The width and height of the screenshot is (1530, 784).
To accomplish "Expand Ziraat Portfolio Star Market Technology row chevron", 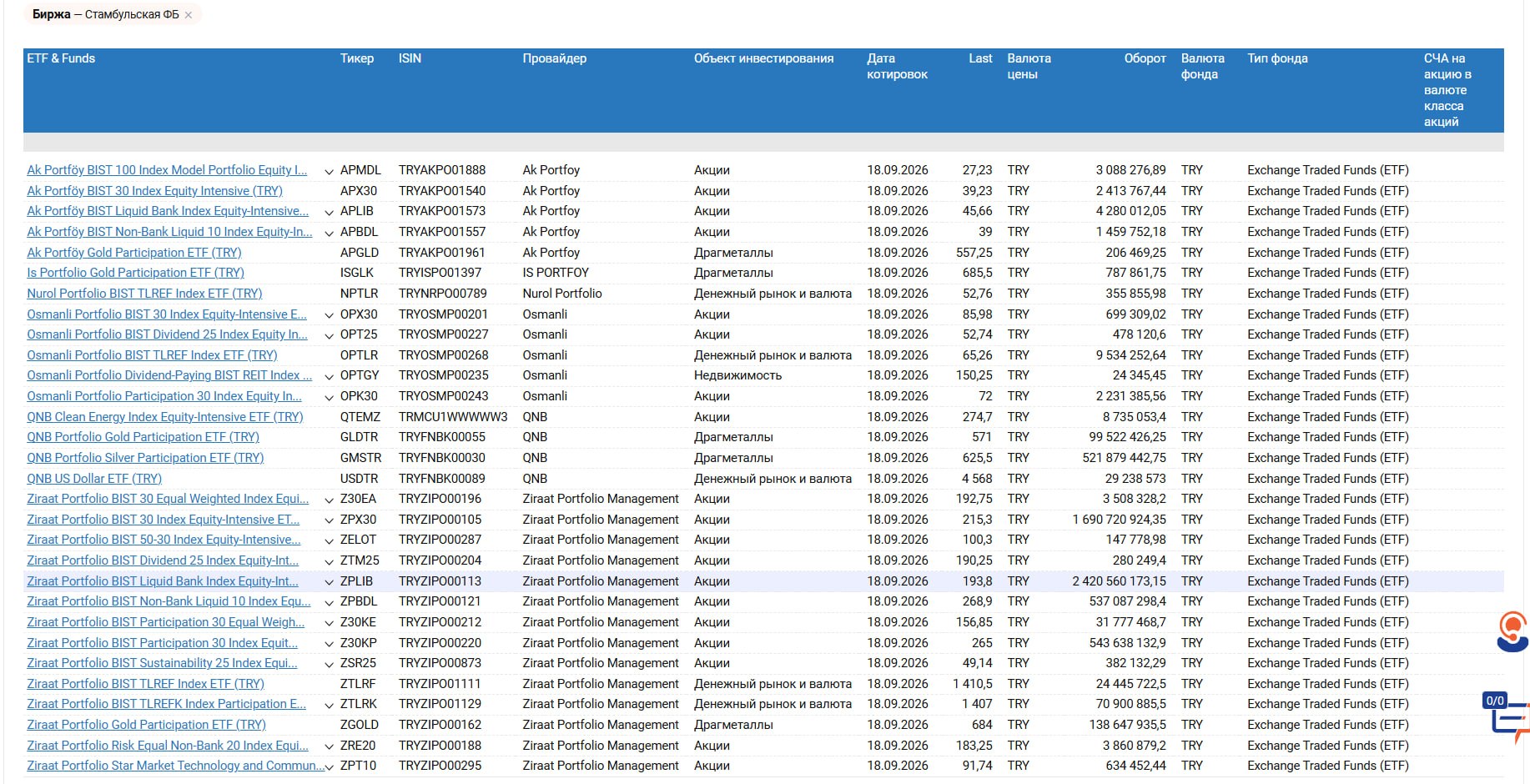I will pos(329,766).
